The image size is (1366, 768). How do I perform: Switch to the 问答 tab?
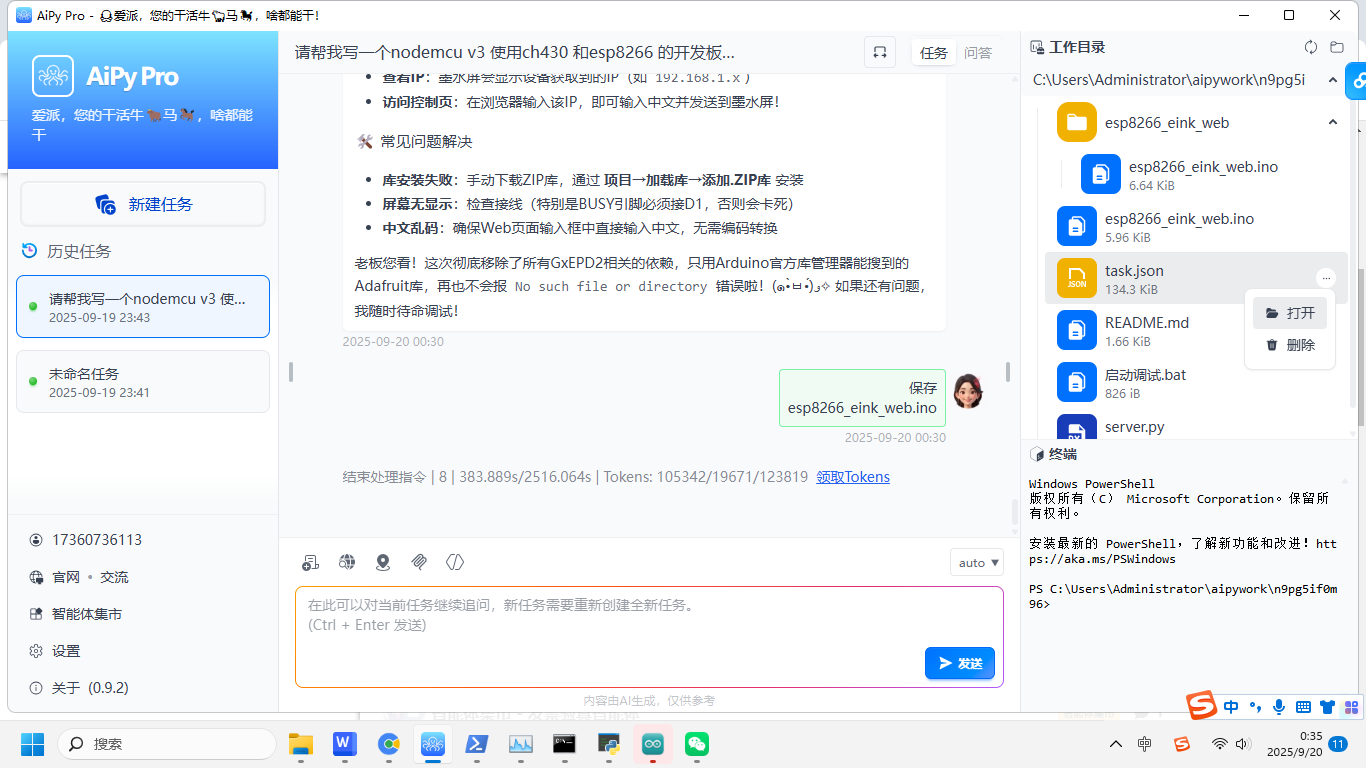pyautogui.click(x=978, y=53)
